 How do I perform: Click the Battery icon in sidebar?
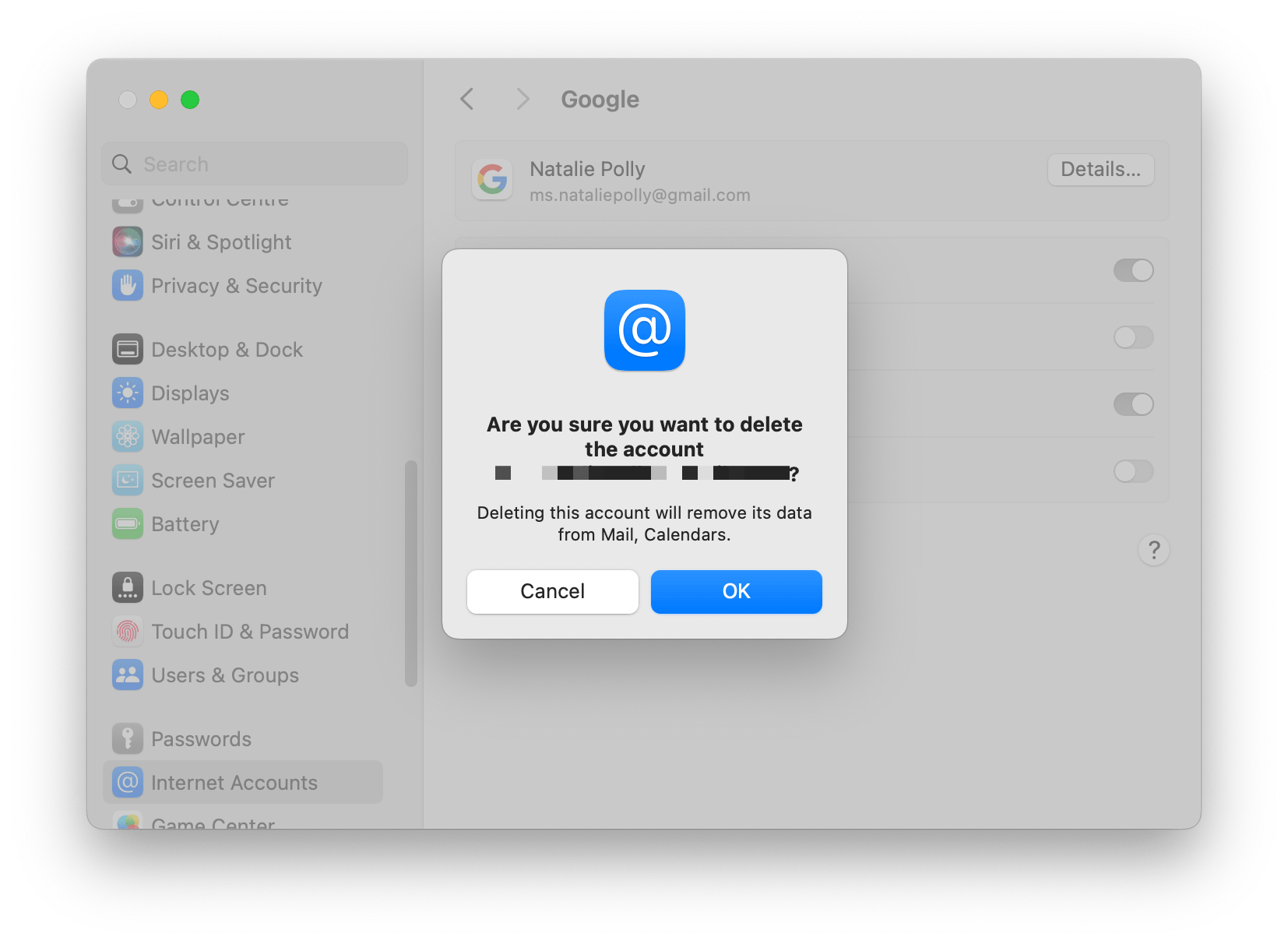click(127, 523)
